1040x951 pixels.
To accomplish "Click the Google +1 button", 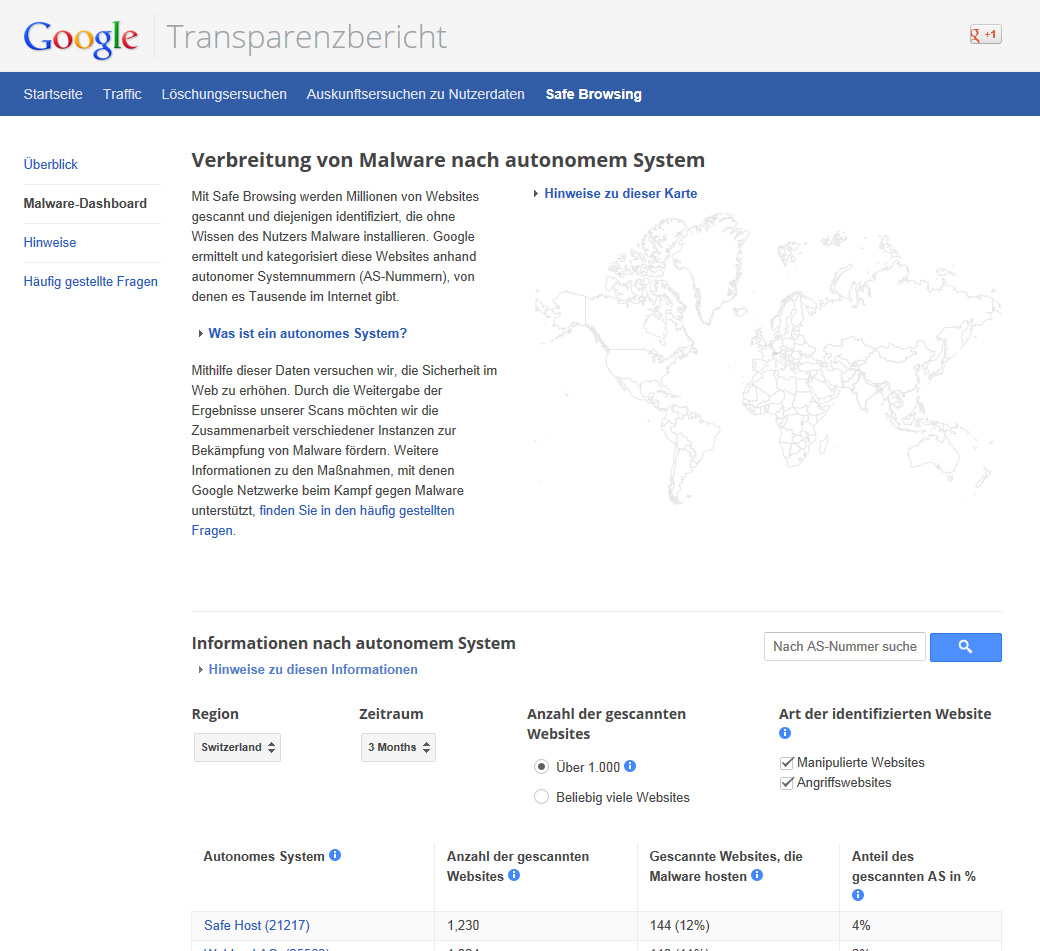I will click(985, 34).
